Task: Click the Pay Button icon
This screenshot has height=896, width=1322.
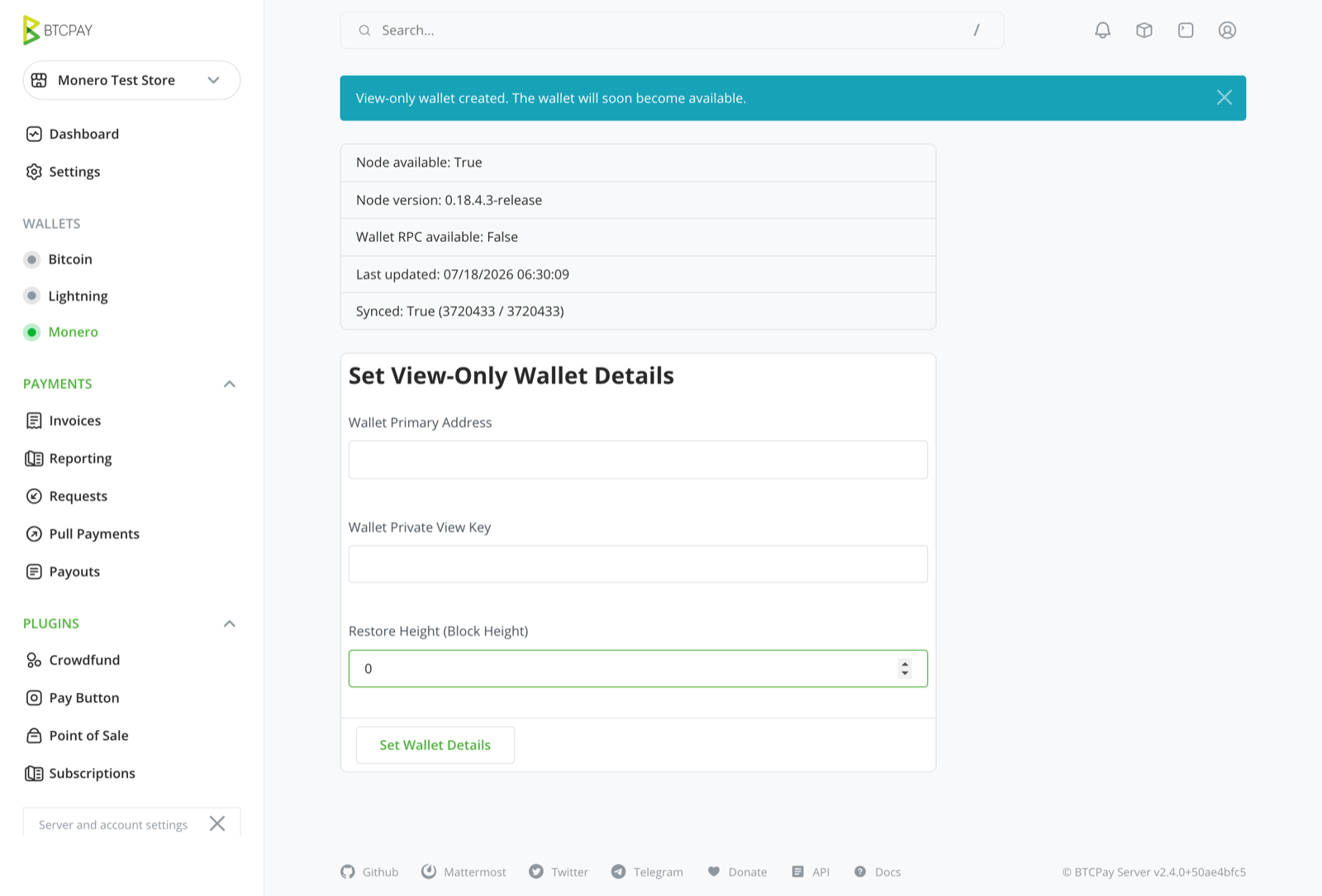Action: [34, 698]
